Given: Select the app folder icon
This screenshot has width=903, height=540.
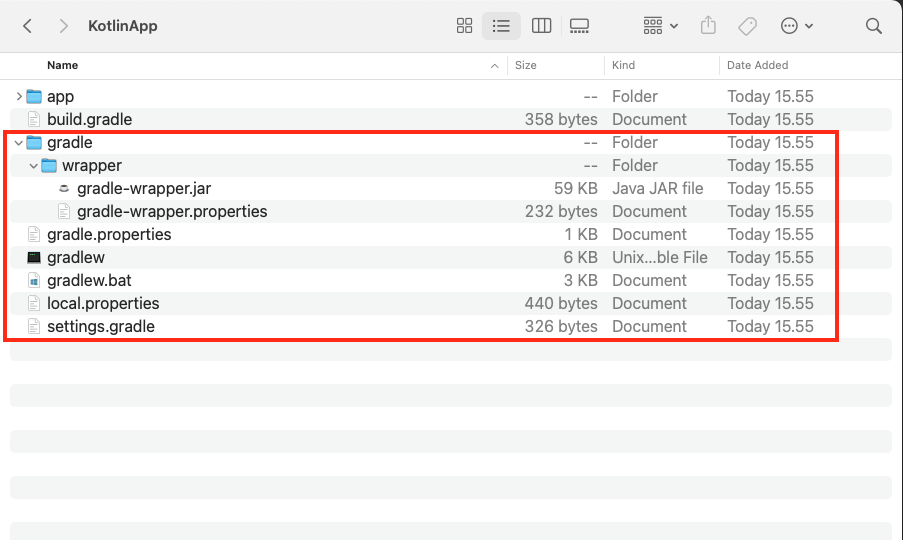Looking at the screenshot, I should coord(35,96).
